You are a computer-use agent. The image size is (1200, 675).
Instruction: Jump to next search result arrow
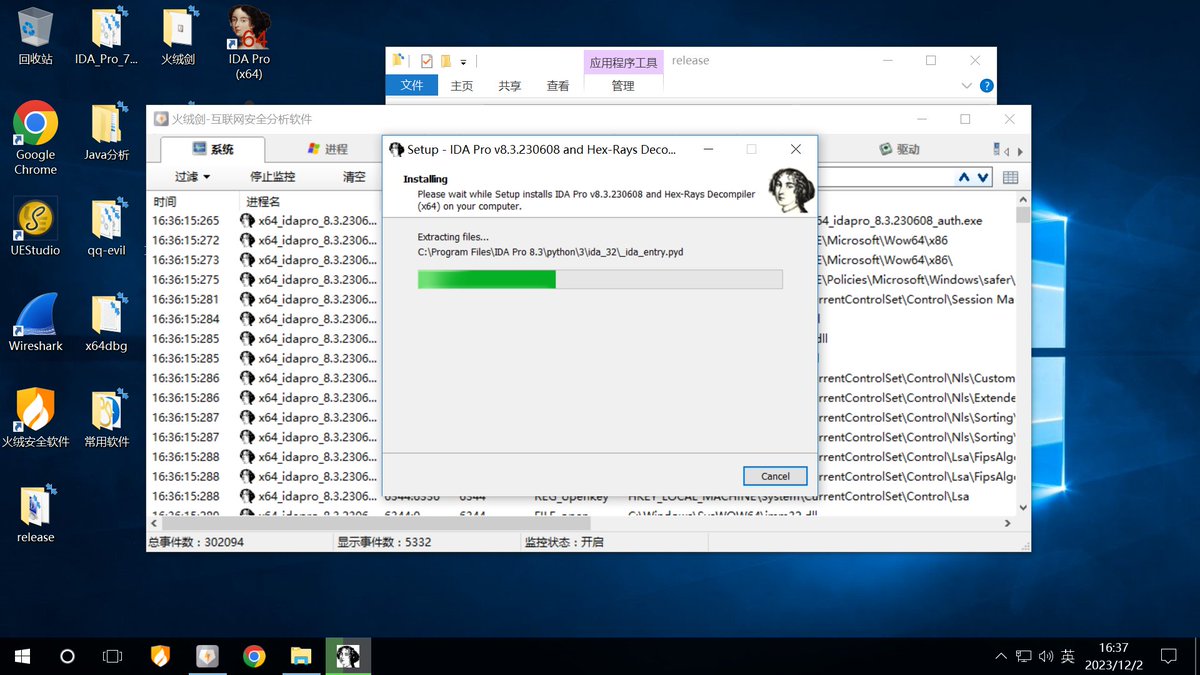point(983,177)
